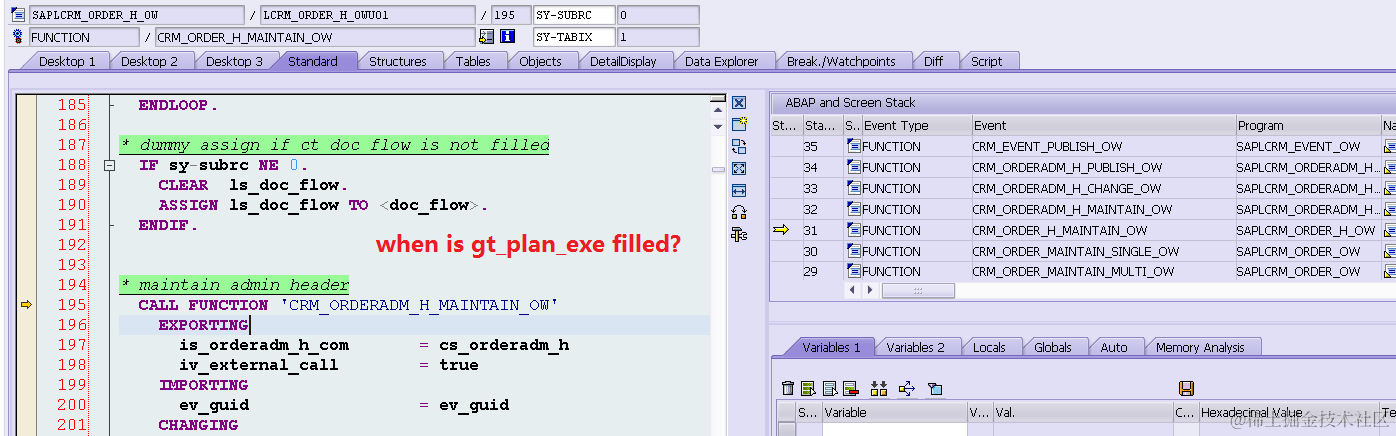1396x436 pixels.
Task: Click the orange save icon in Variables panel
Action: click(x=1187, y=388)
